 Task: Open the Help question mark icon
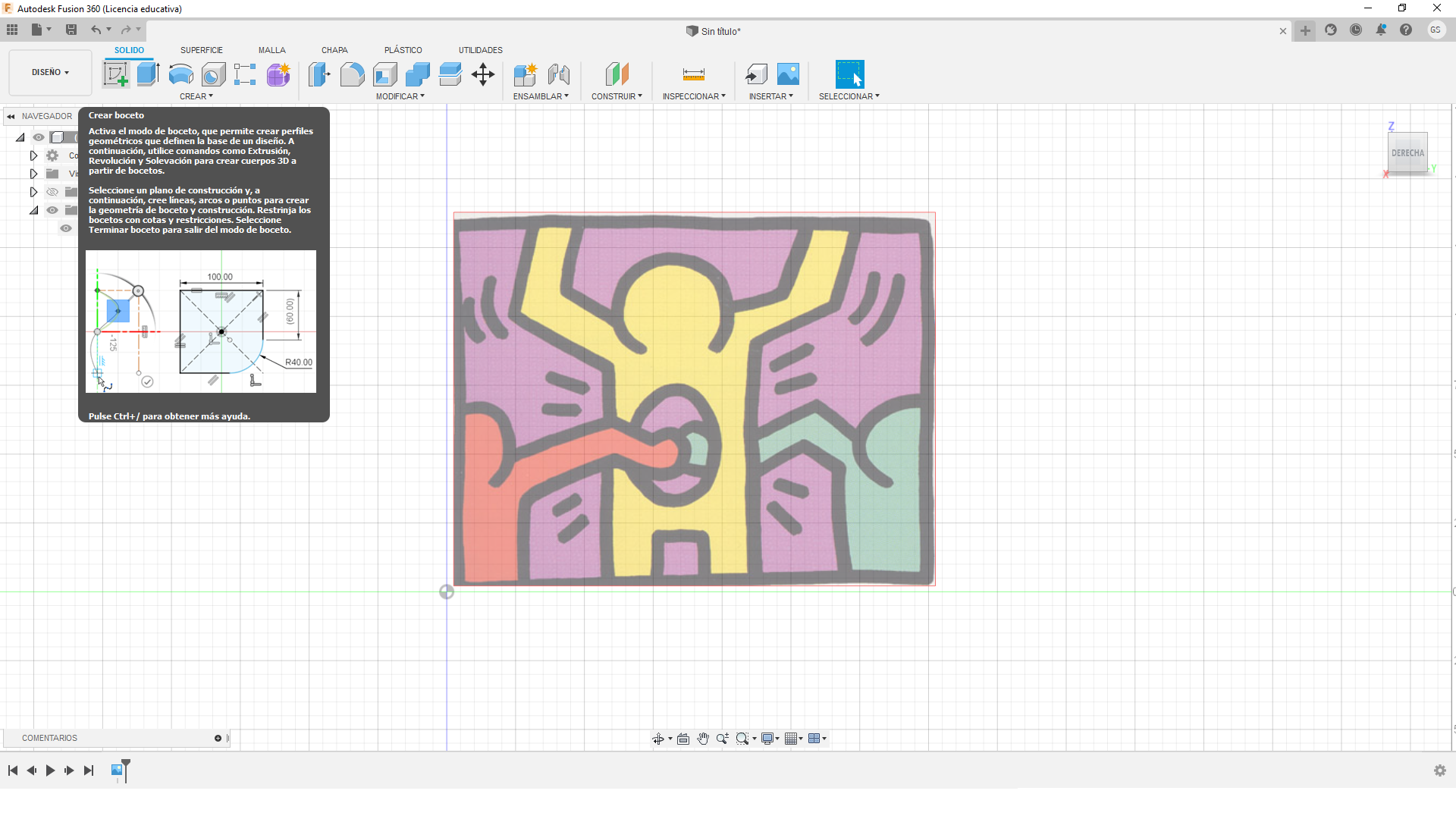click(x=1406, y=30)
